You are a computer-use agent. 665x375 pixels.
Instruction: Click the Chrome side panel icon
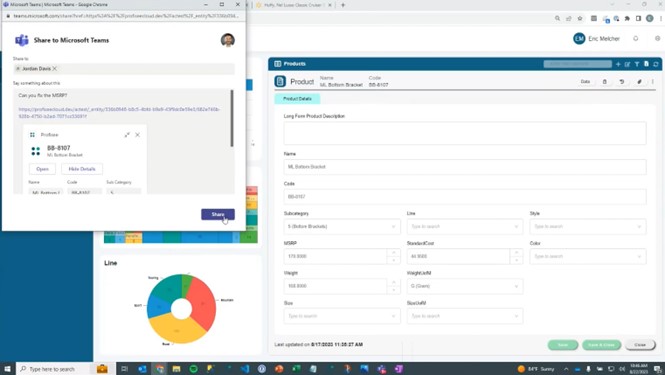click(x=638, y=18)
